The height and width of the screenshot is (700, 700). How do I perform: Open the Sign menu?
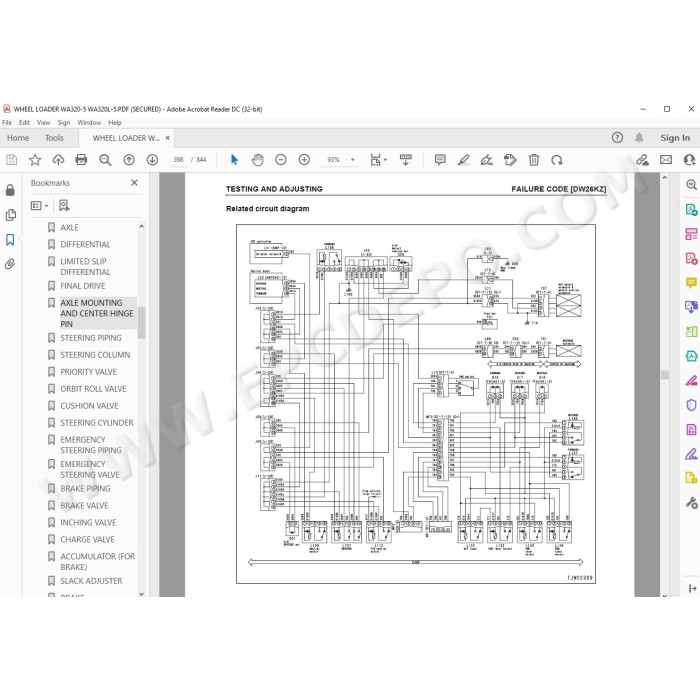(64, 122)
